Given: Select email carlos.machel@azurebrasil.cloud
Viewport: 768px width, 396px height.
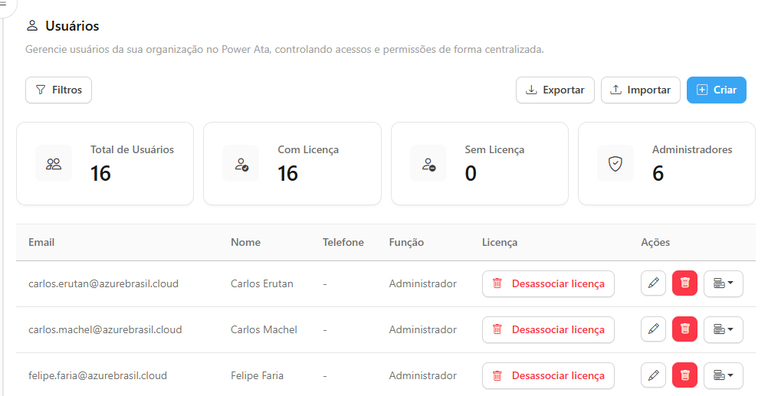Looking at the screenshot, I should (105, 330).
